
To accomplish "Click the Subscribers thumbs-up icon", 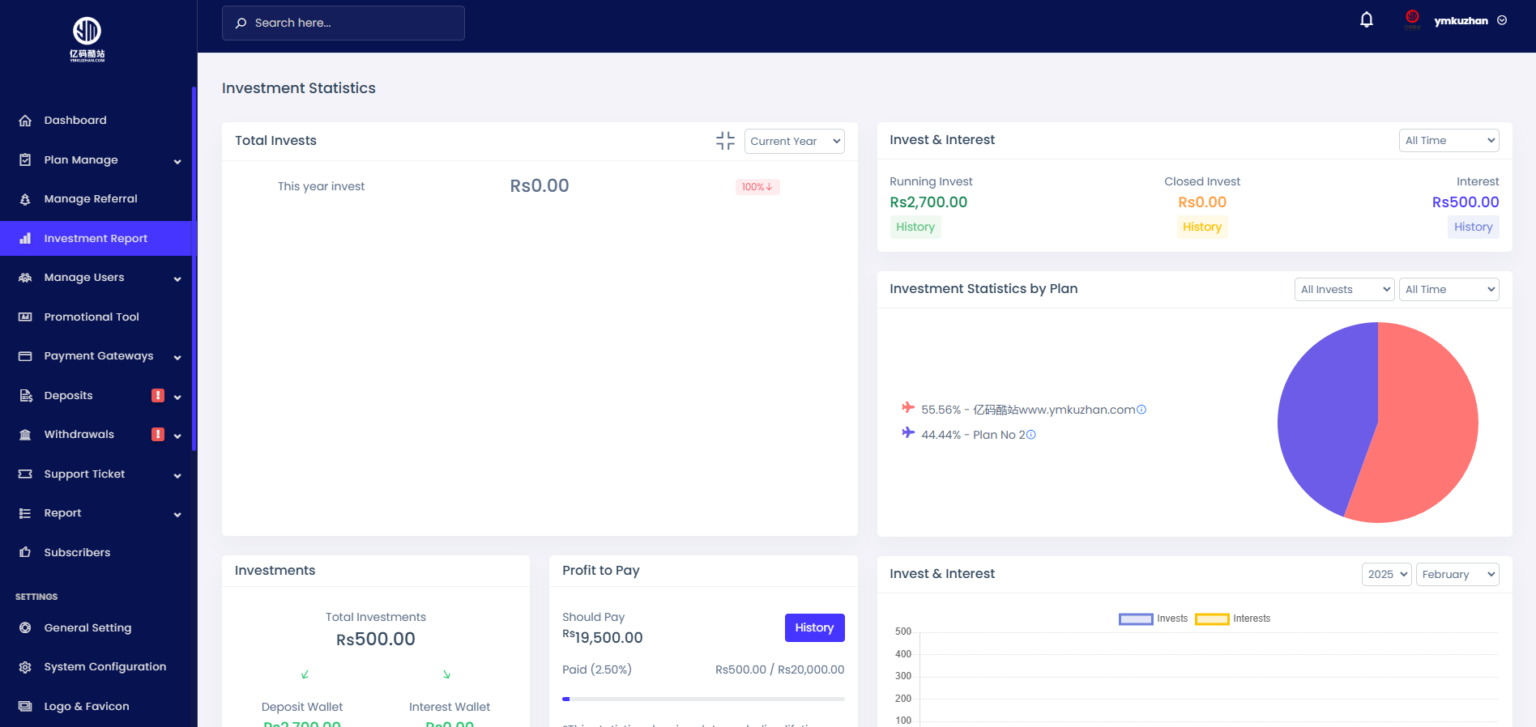I will tap(25, 553).
